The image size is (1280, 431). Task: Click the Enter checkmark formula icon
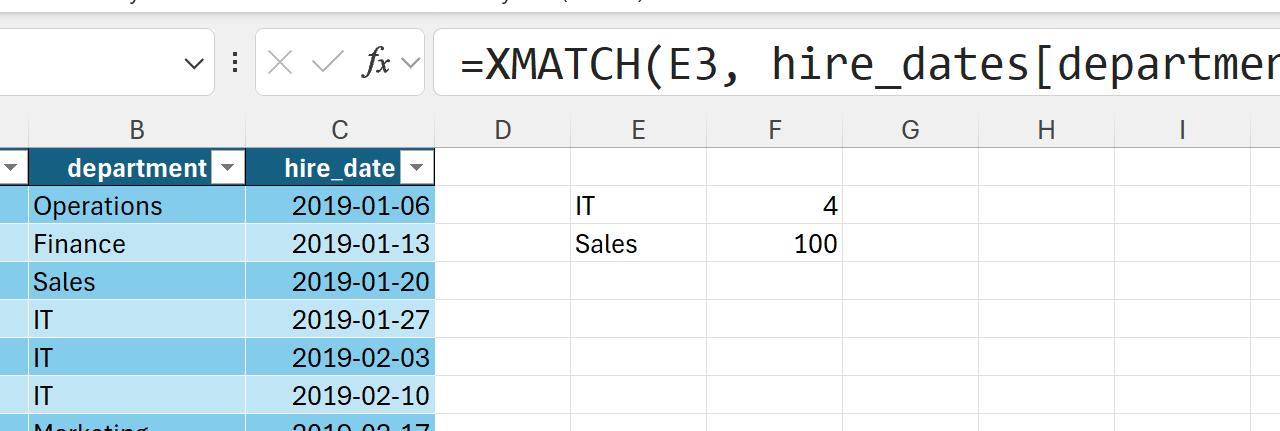click(x=327, y=64)
